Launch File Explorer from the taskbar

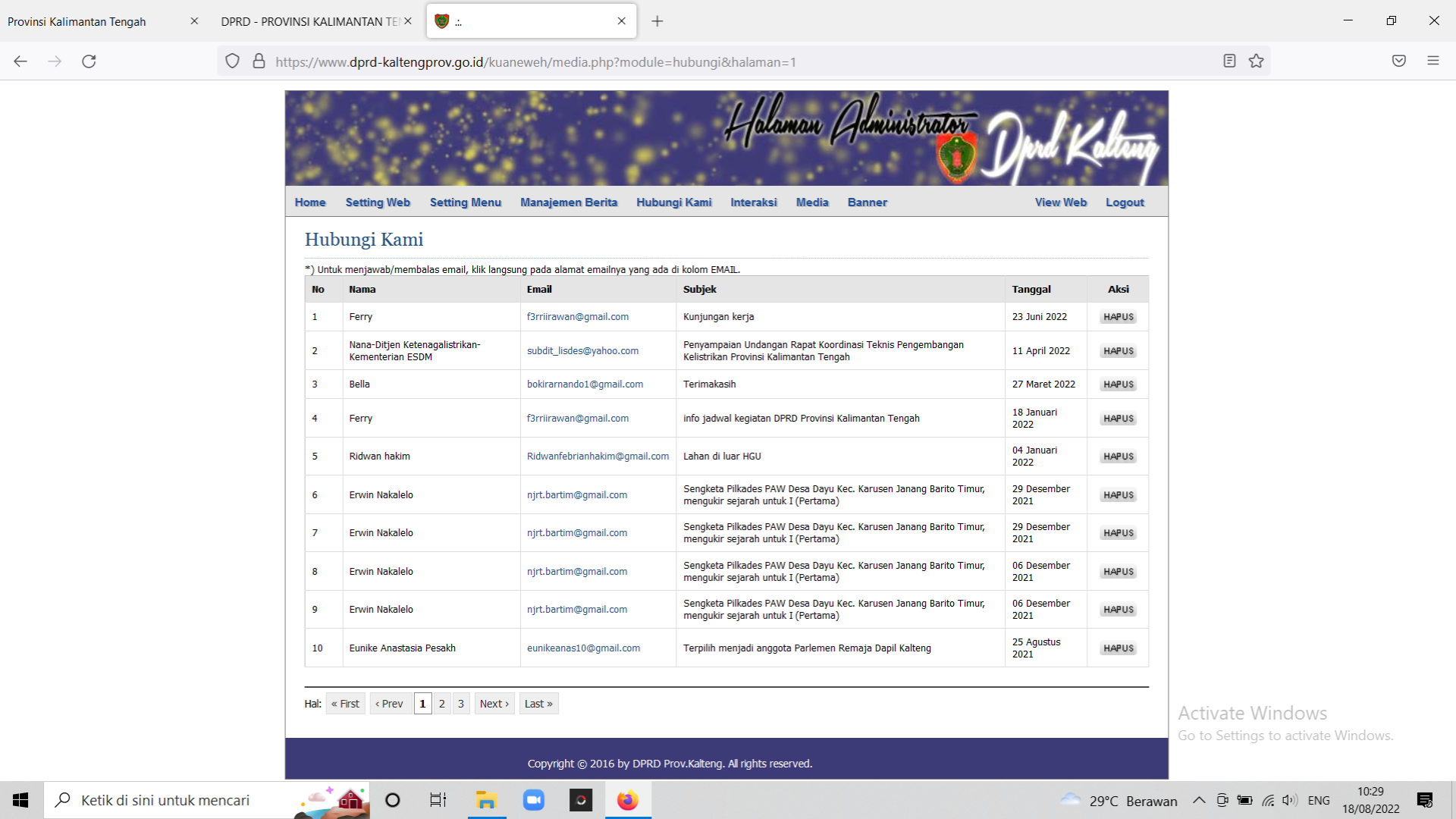486,800
